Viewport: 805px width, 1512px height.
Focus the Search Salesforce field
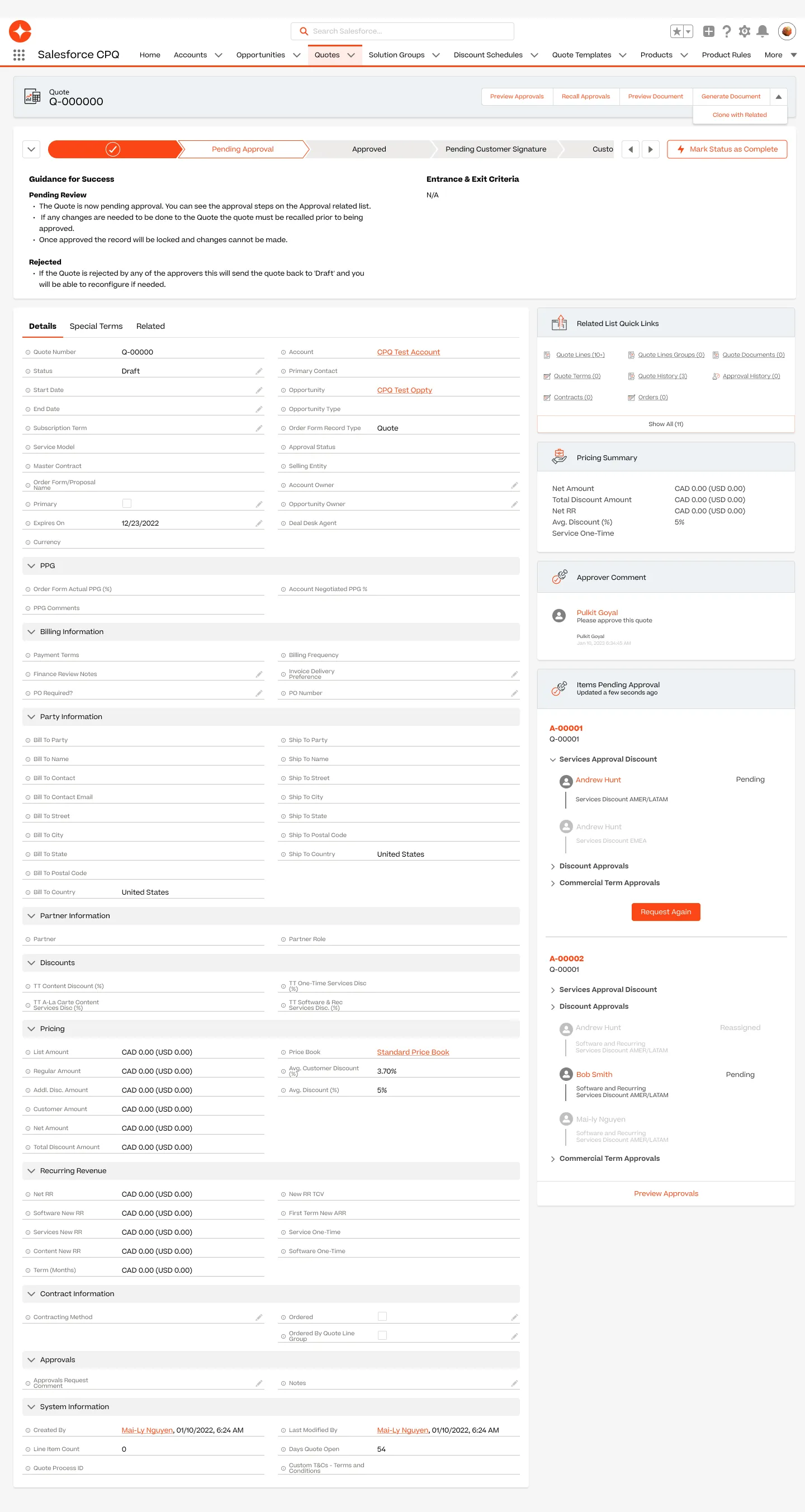[402, 31]
